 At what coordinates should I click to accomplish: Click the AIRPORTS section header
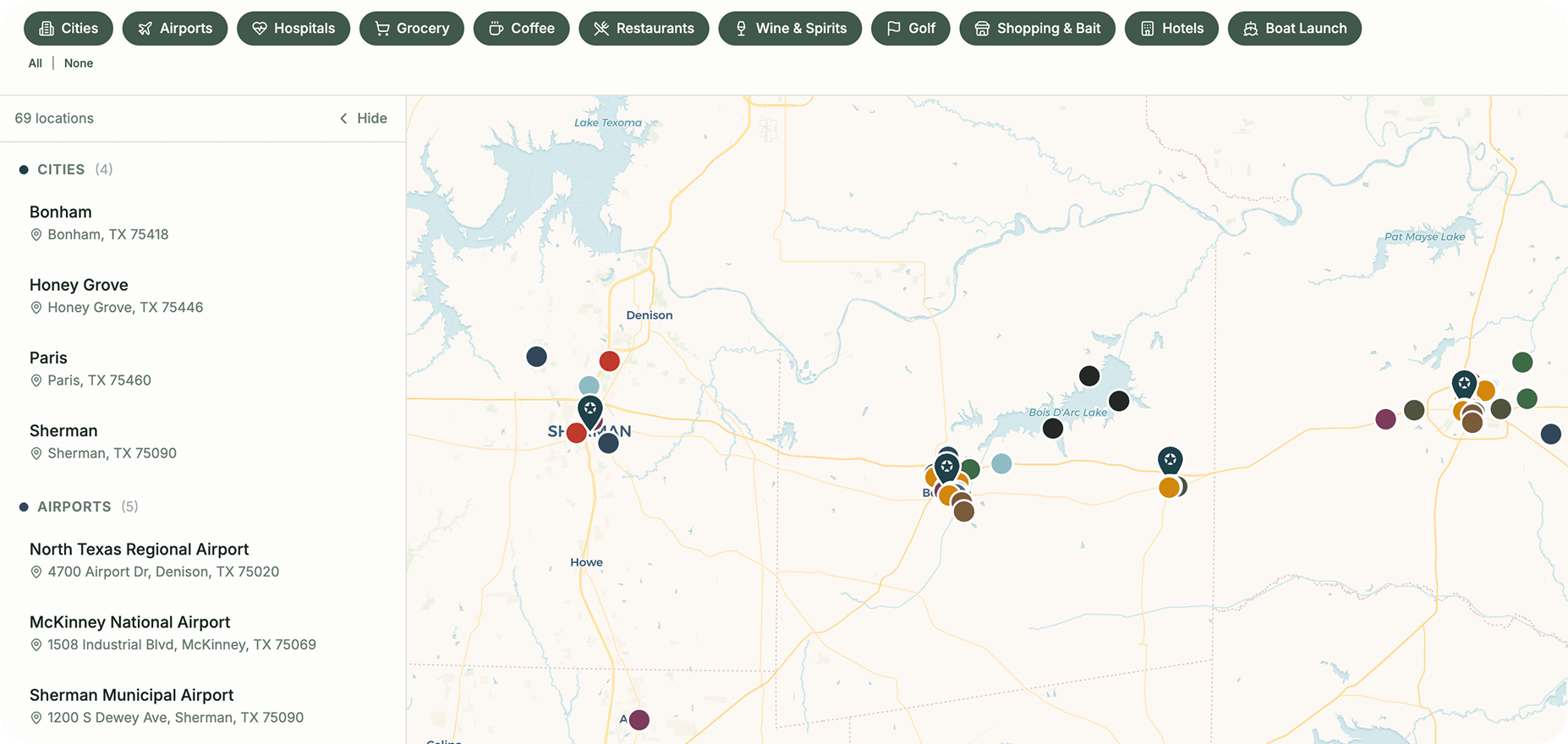74,507
